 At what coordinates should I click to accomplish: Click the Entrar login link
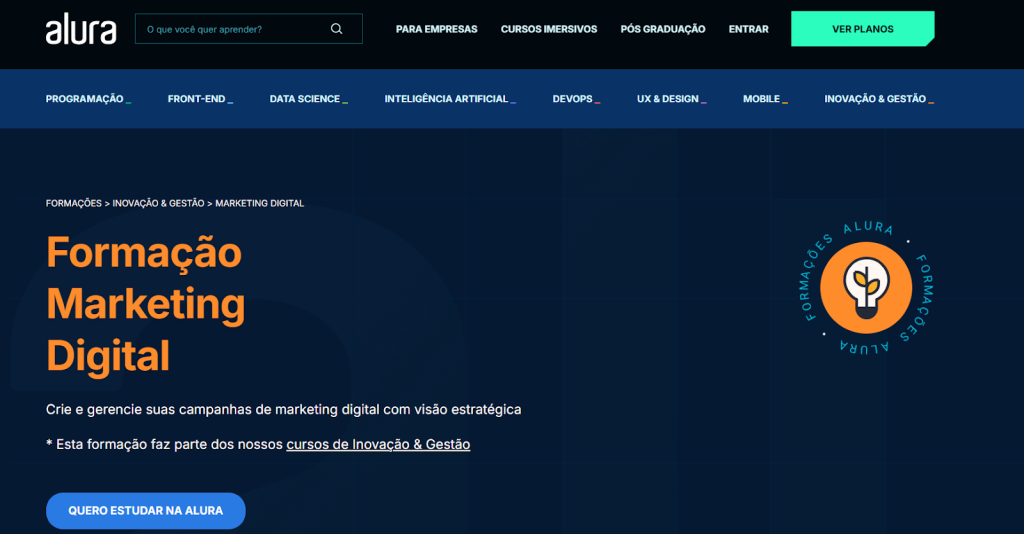[748, 29]
